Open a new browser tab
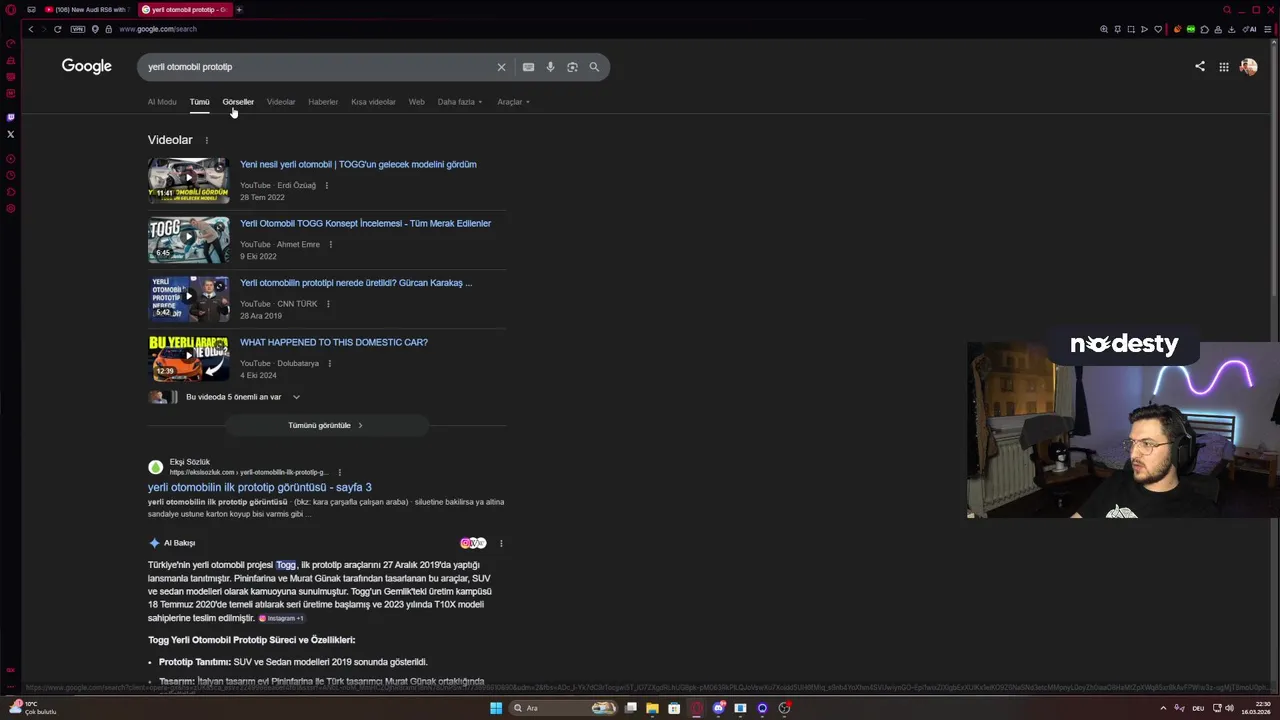Viewport: 1280px width, 720px height. (x=239, y=10)
